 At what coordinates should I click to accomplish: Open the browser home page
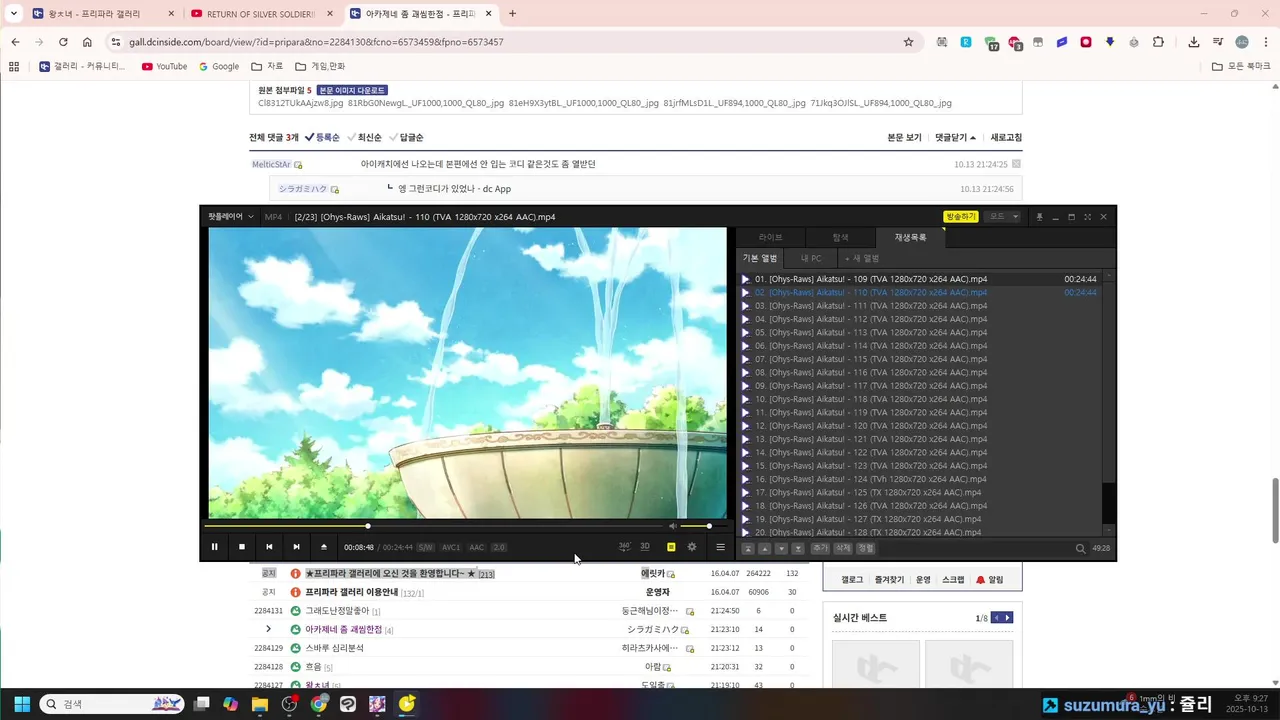coord(87,42)
